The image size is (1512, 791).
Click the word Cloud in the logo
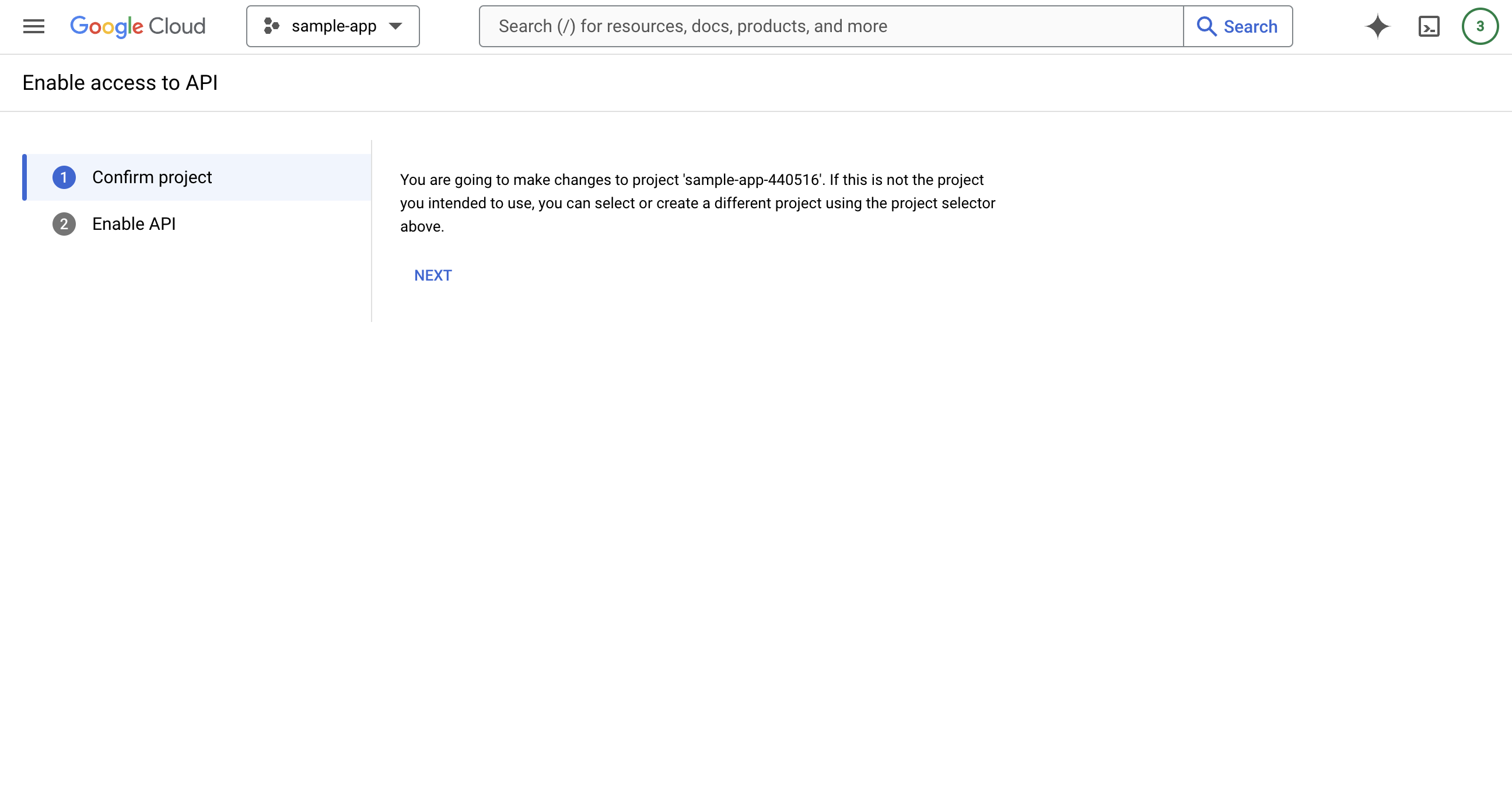pos(177,26)
